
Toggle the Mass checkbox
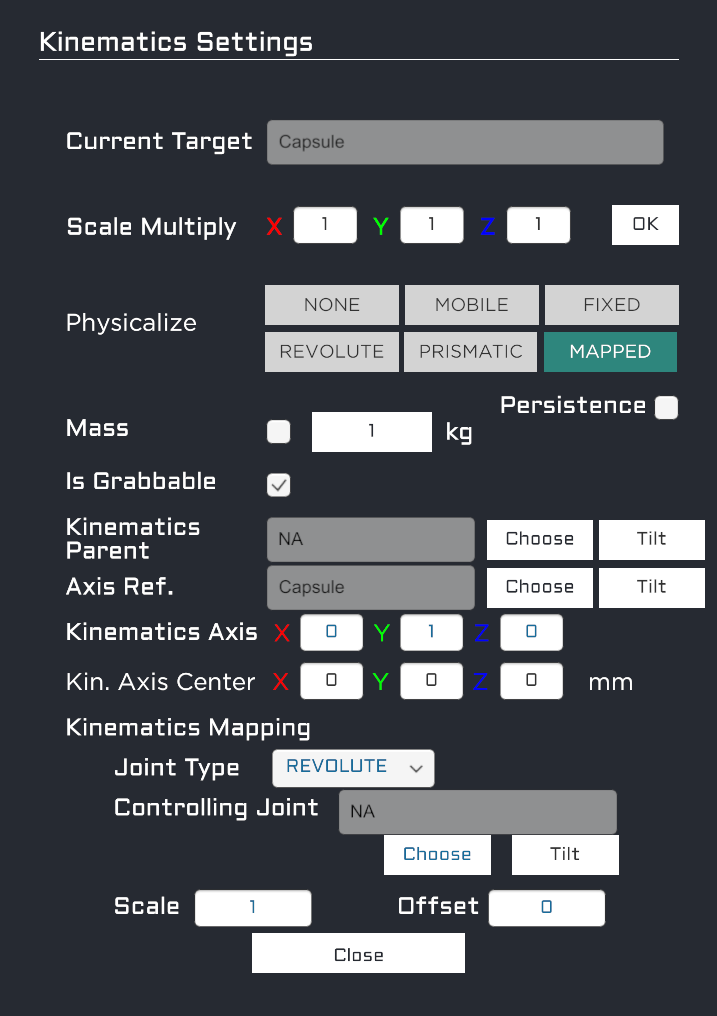tap(279, 432)
